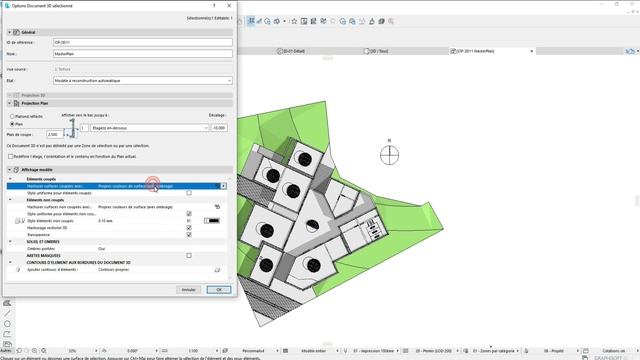Image resolution: width=640 pixels, height=360 pixels.
Task: Select the Contours propres value
Action: 113,270
